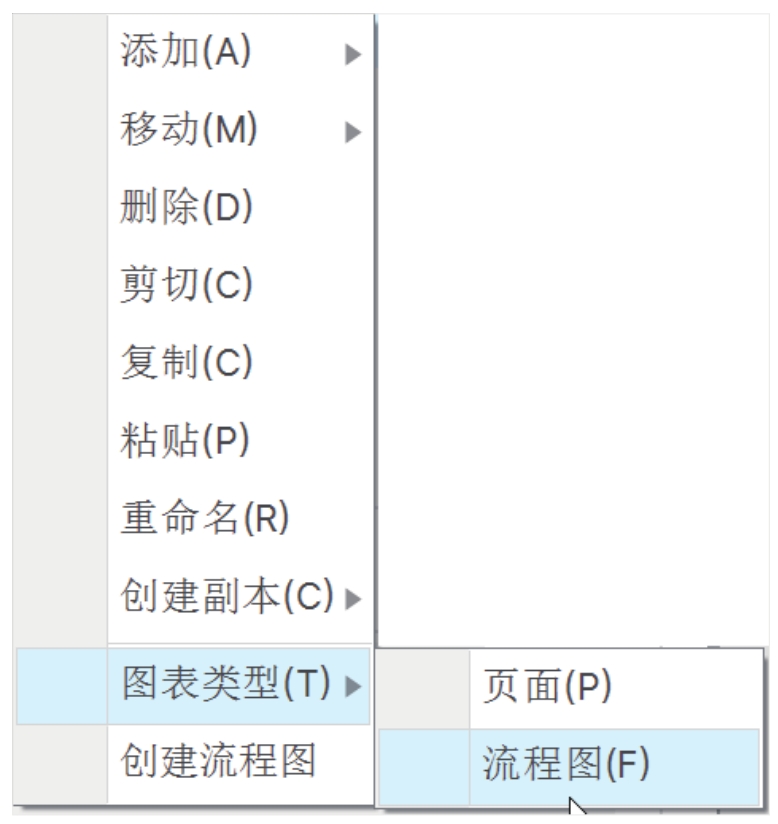Image resolution: width=778 pixels, height=824 pixels.
Task: Select the 粘贴(P) paste option
Action: (x=185, y=440)
